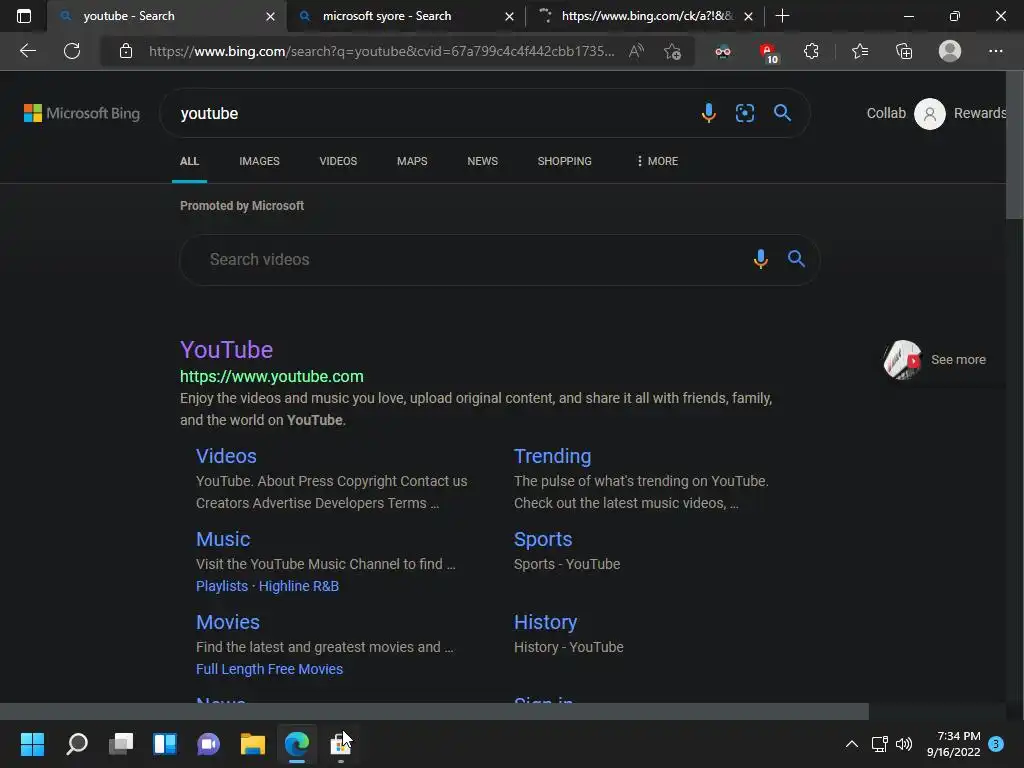Open the YouTube result title
Screen dimensions: 1024x768
pyautogui.click(x=227, y=349)
